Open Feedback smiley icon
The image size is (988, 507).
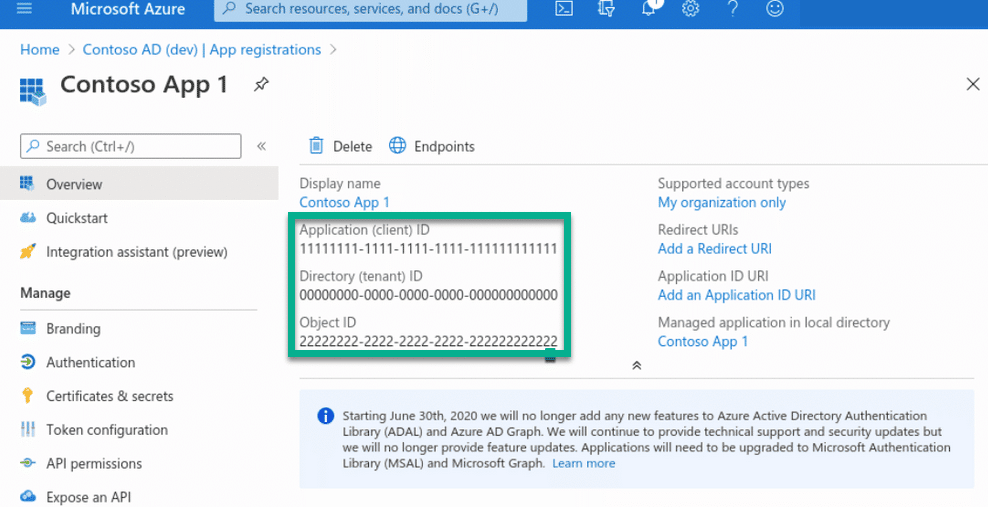774,8
